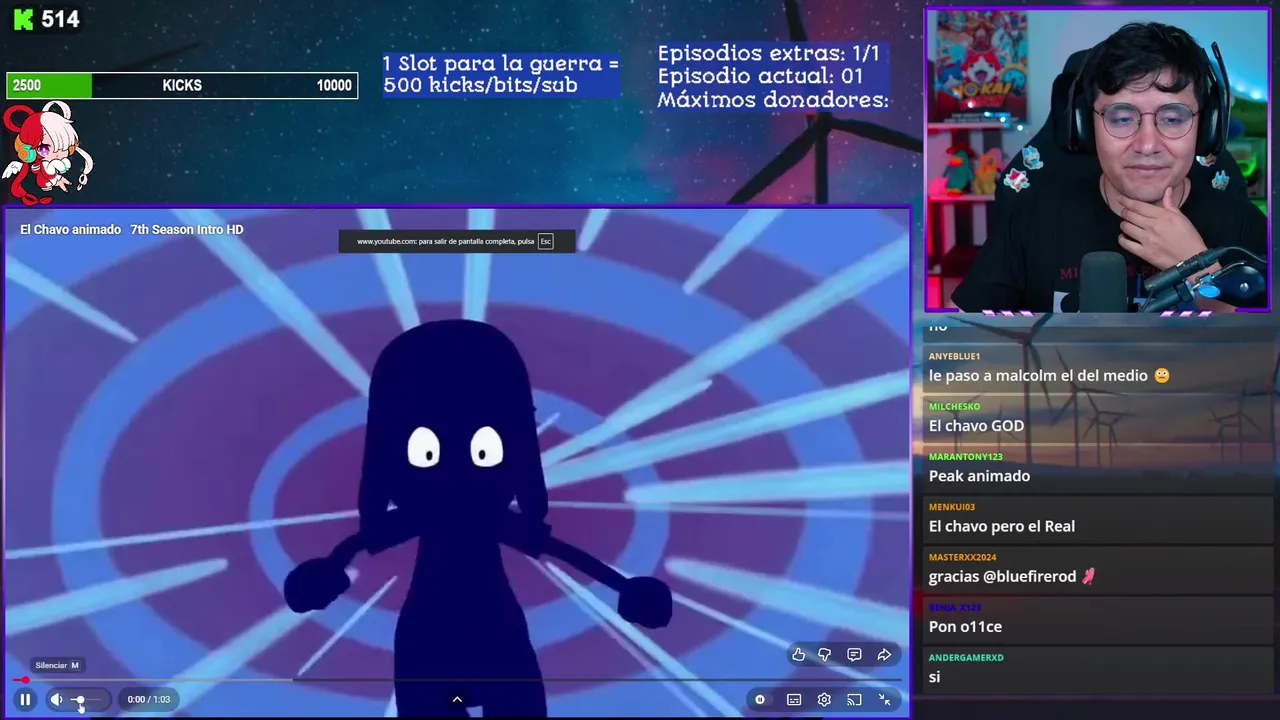Click username MENKU103 in chat
This screenshot has height=720, width=1280.
pyautogui.click(x=951, y=507)
